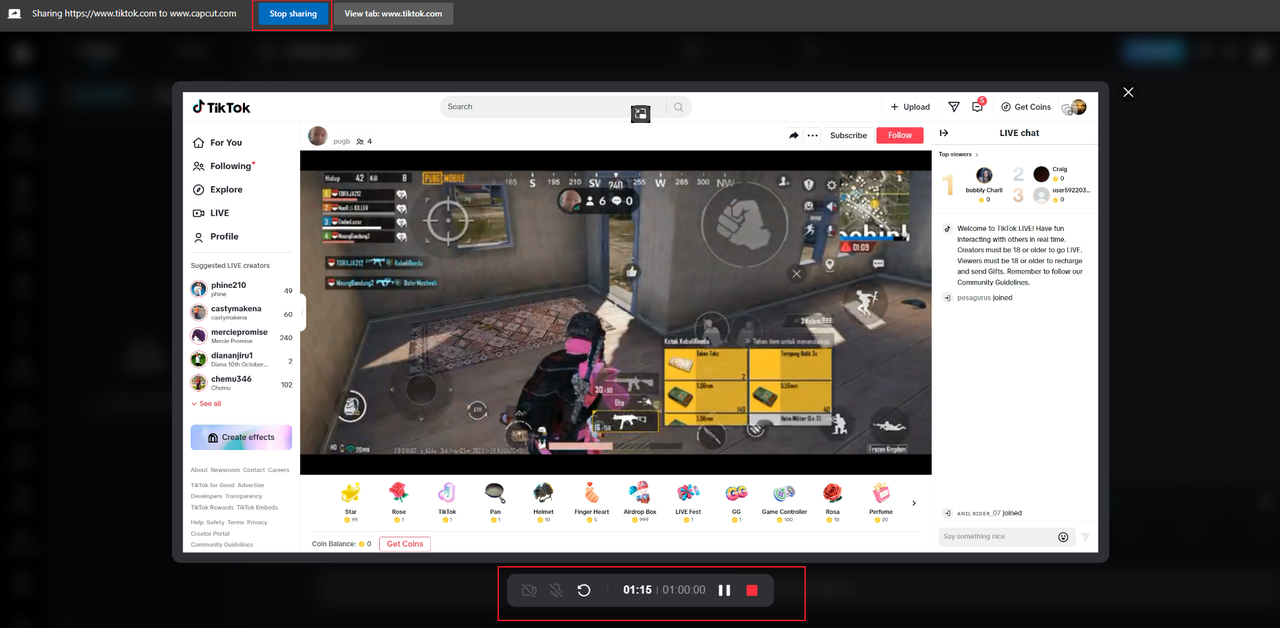The image size is (1280, 628).
Task: Open the three-dot more options menu
Action: 813,135
